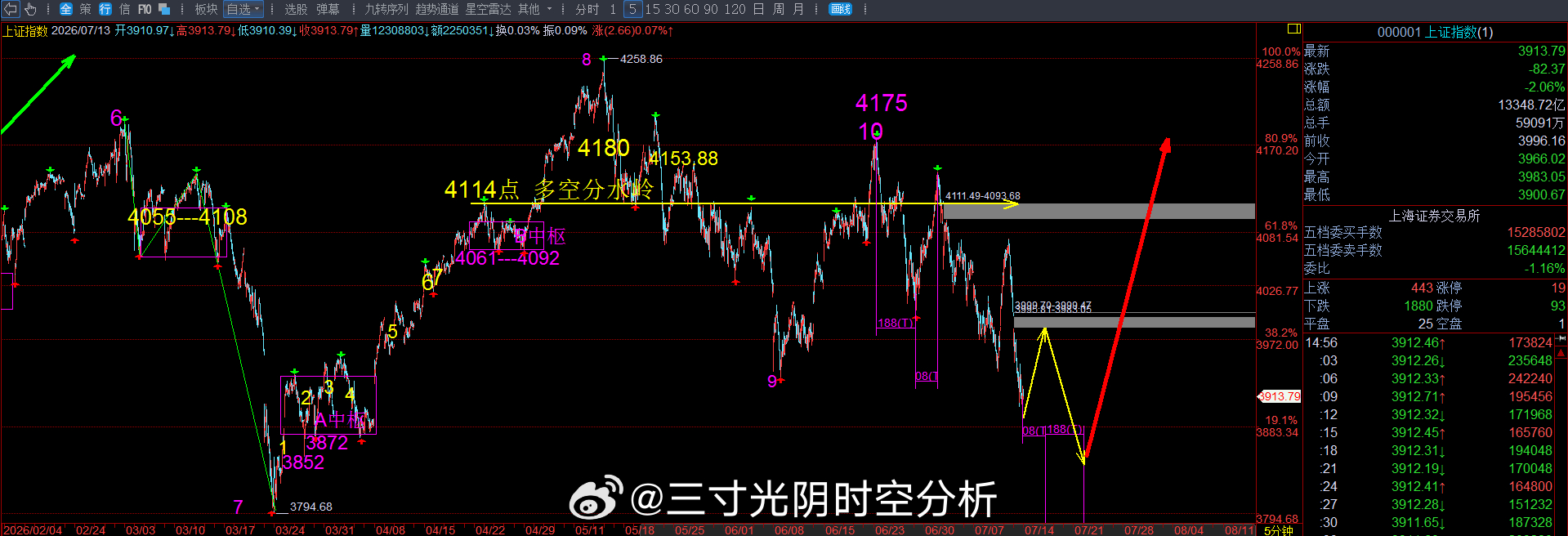Viewport: 1568px width, 536px height.
Task: Click the 000001 上证指数 title
Action: tap(1435, 32)
